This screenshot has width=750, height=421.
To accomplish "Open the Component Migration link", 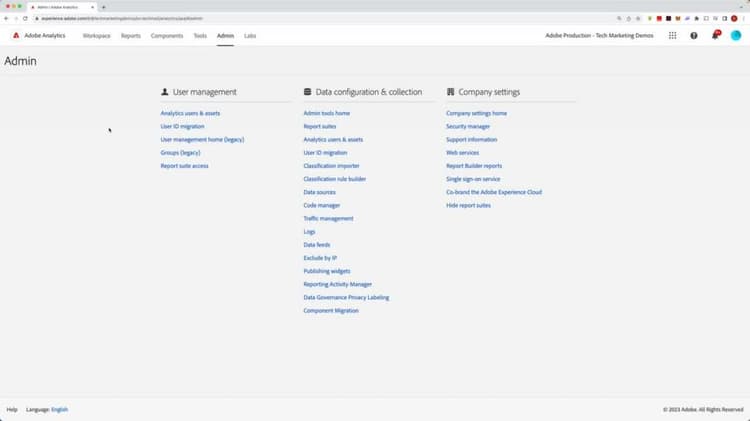I will (331, 310).
